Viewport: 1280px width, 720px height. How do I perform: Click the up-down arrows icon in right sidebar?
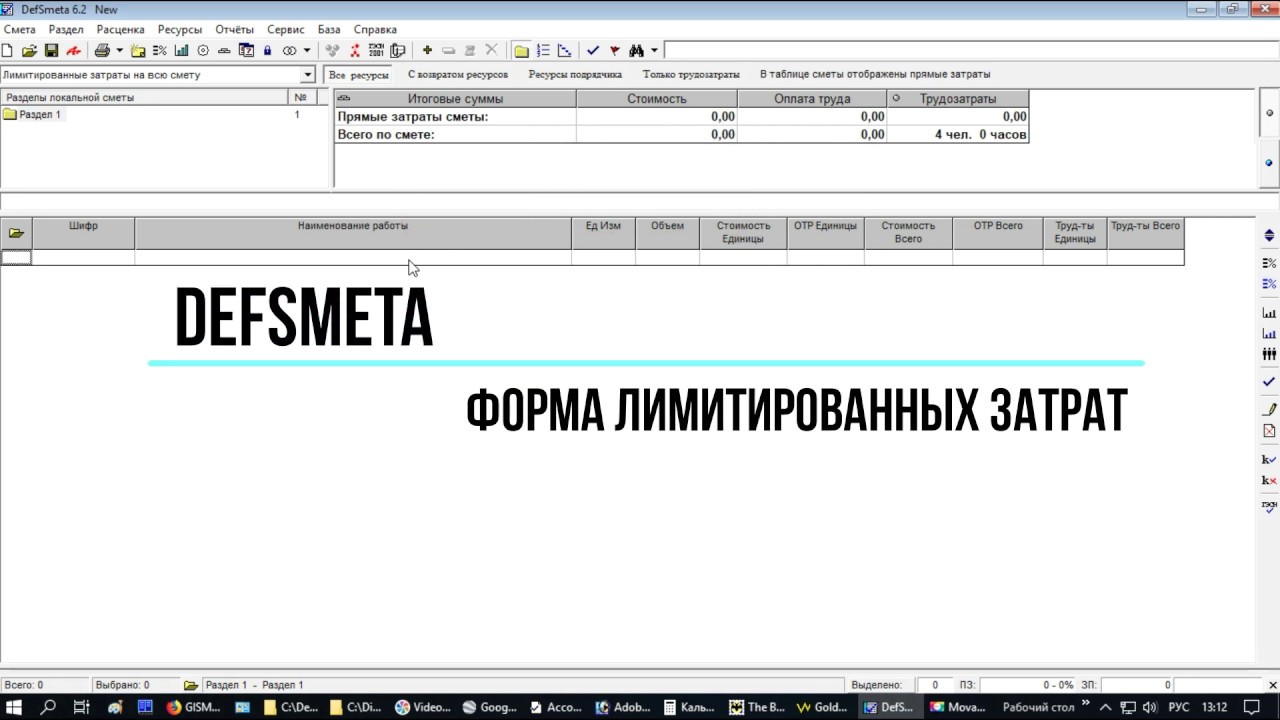tap(1269, 236)
